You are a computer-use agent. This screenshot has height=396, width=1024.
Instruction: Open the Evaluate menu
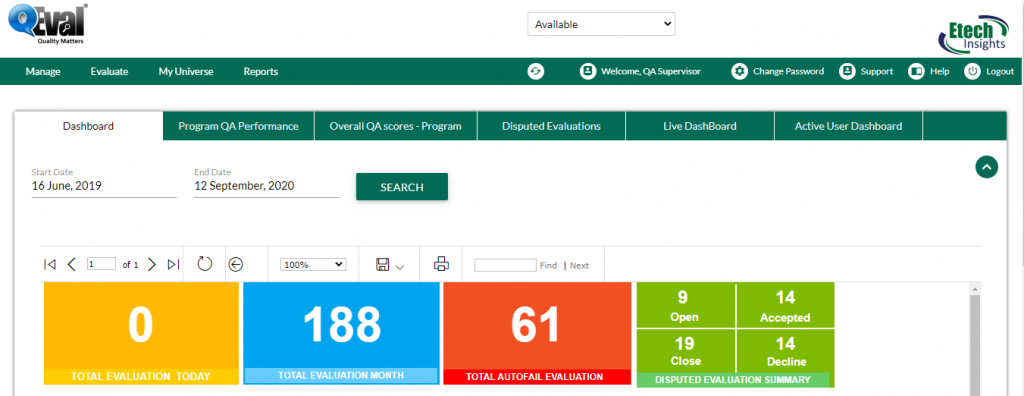pos(109,72)
